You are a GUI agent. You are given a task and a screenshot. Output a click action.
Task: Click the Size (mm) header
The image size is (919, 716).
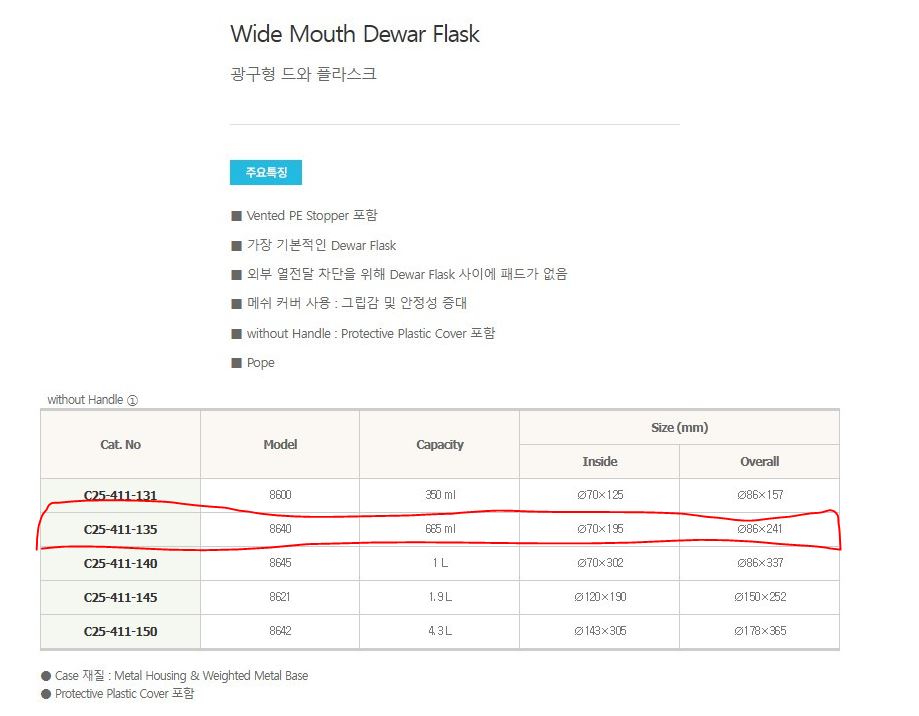point(679,427)
